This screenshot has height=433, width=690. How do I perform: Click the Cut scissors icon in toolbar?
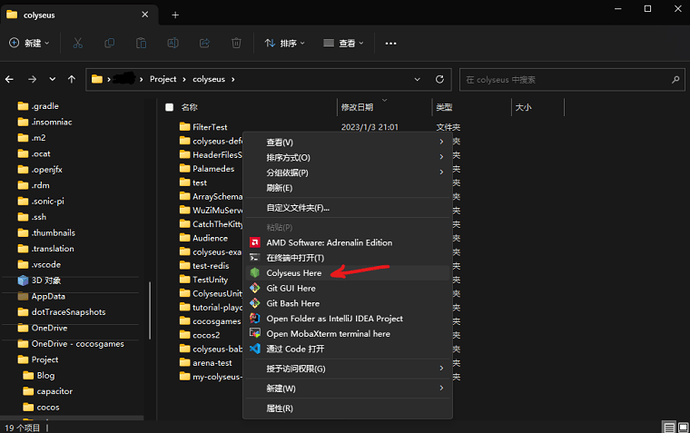[x=77, y=43]
